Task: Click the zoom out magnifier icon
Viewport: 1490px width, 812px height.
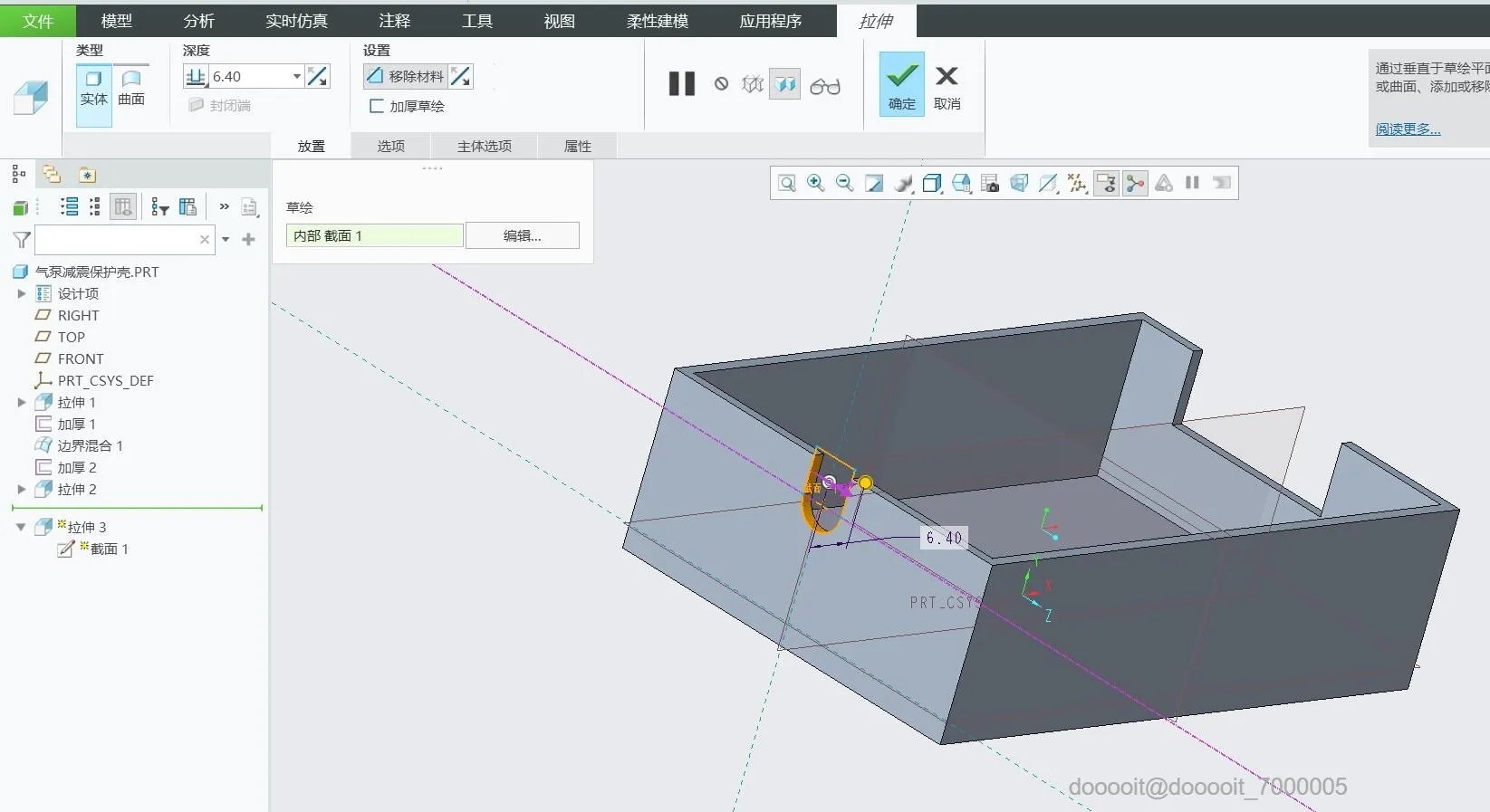Action: 844,183
